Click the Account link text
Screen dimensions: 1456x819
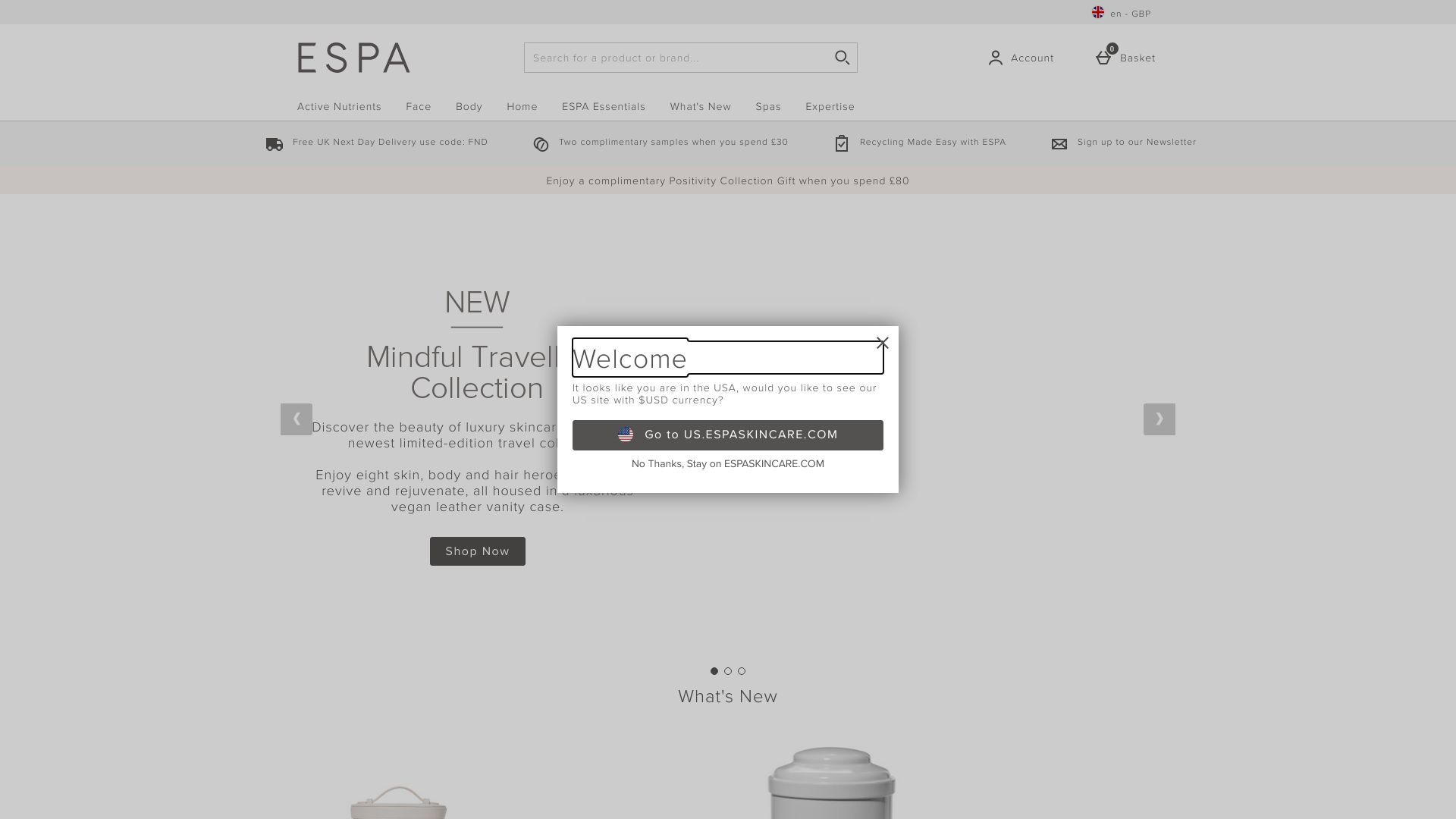pos(1032,58)
